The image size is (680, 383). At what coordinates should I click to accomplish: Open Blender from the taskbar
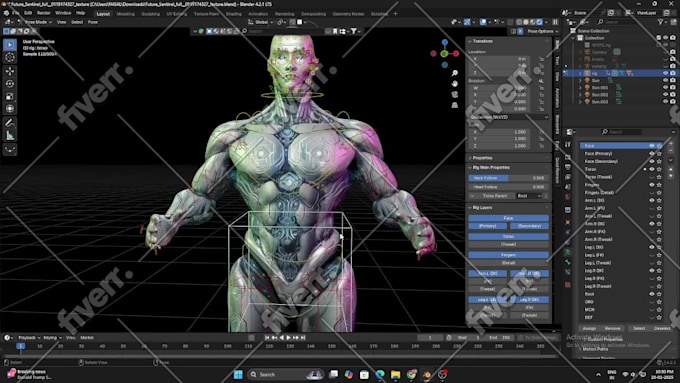[x=427, y=374]
